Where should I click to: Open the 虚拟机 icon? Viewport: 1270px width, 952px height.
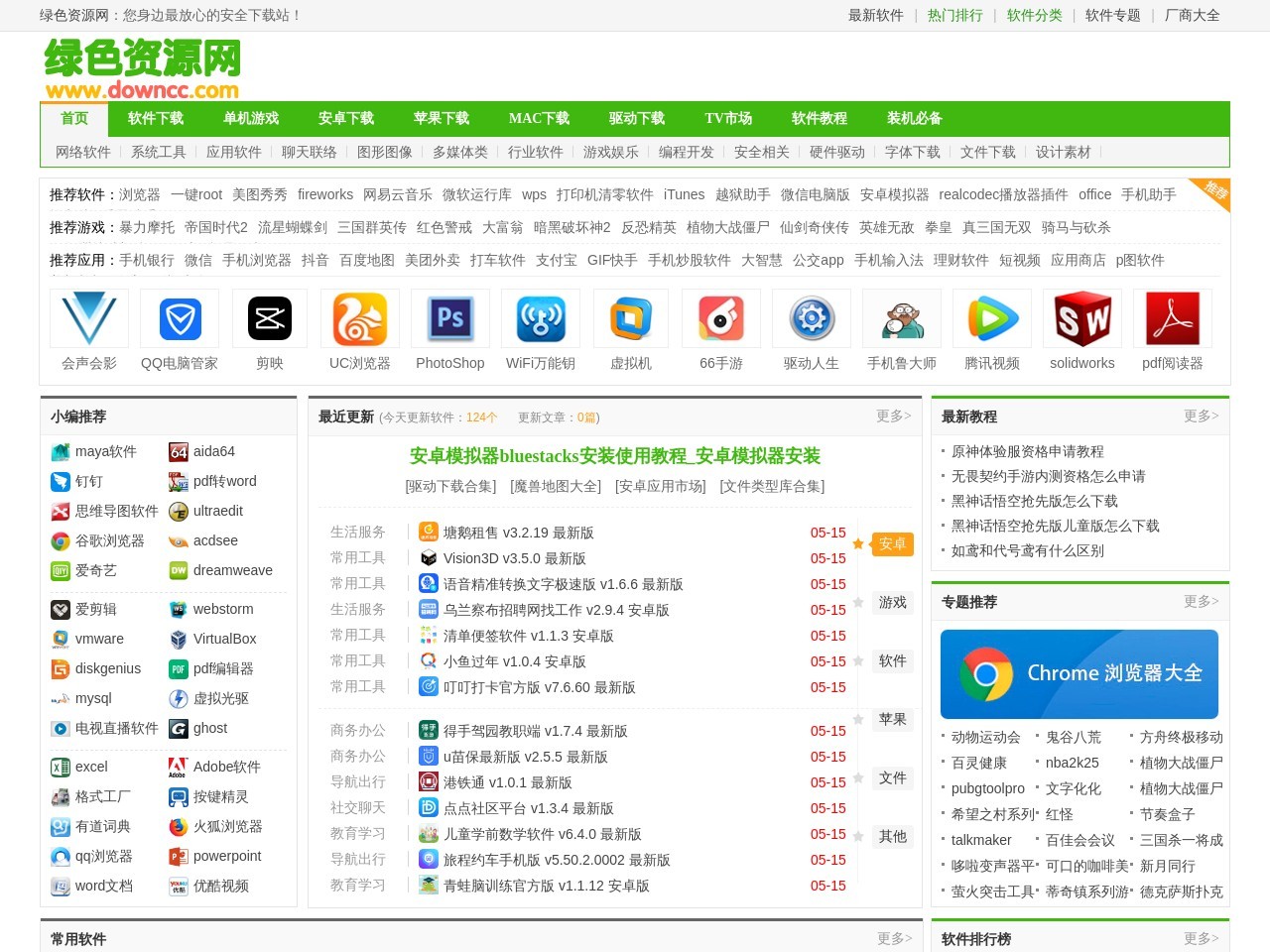631,319
